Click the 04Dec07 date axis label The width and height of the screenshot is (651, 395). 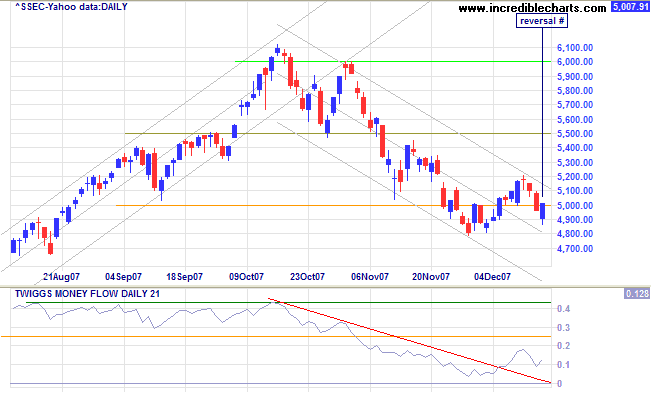492,277
